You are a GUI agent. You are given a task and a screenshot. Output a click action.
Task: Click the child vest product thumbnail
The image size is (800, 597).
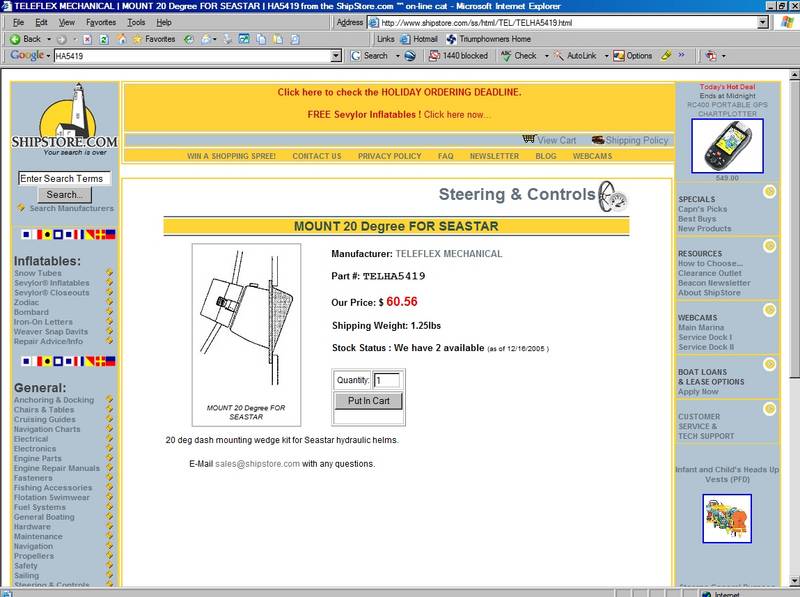(x=727, y=518)
